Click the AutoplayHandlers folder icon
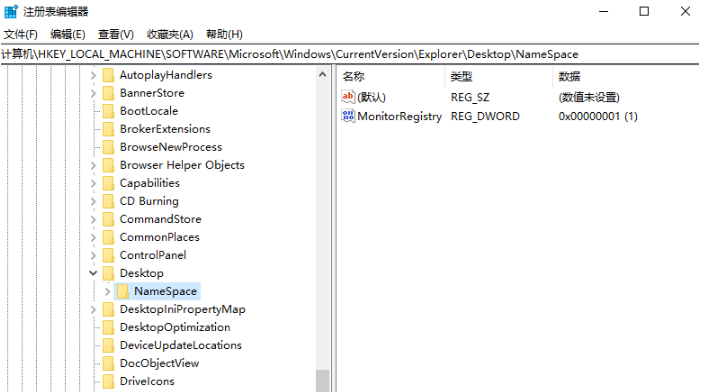The height and width of the screenshot is (392, 701). pyautogui.click(x=108, y=75)
